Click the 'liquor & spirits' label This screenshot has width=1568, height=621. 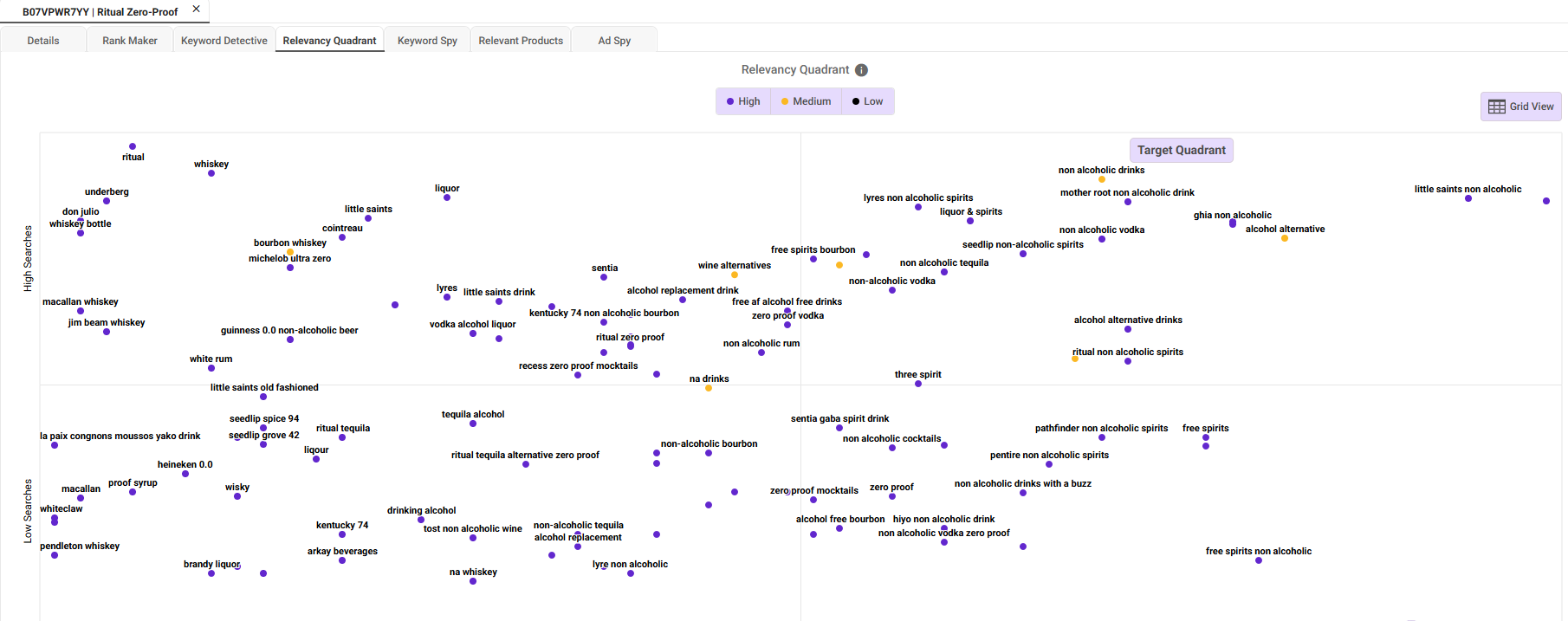pyautogui.click(x=970, y=211)
